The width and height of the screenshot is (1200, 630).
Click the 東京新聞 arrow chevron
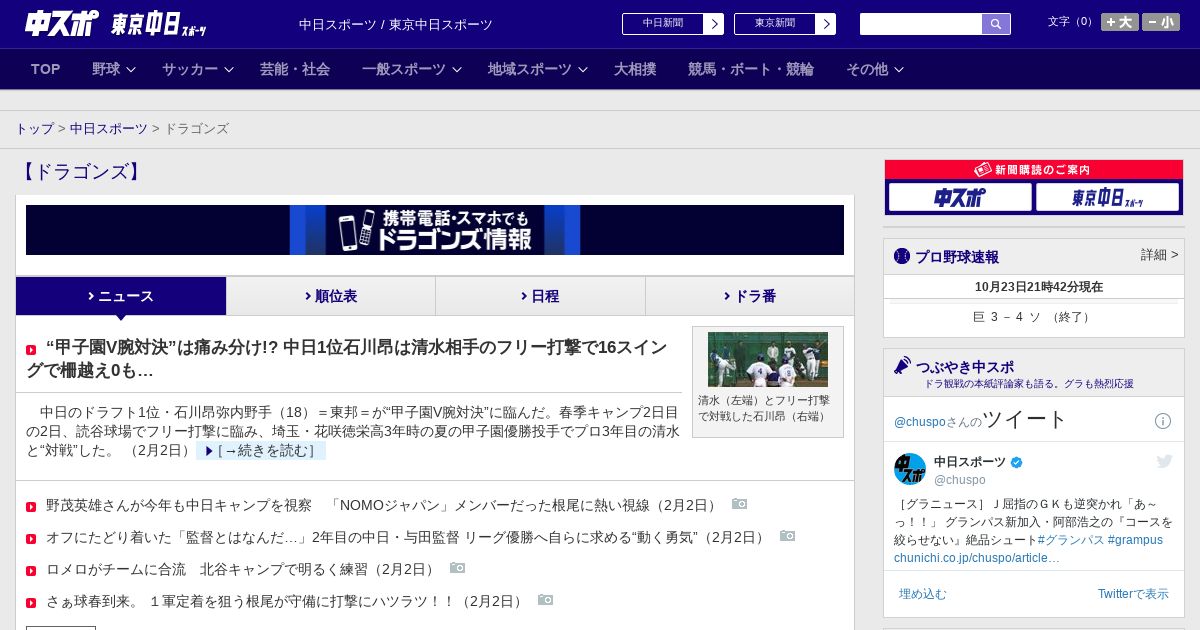point(826,24)
